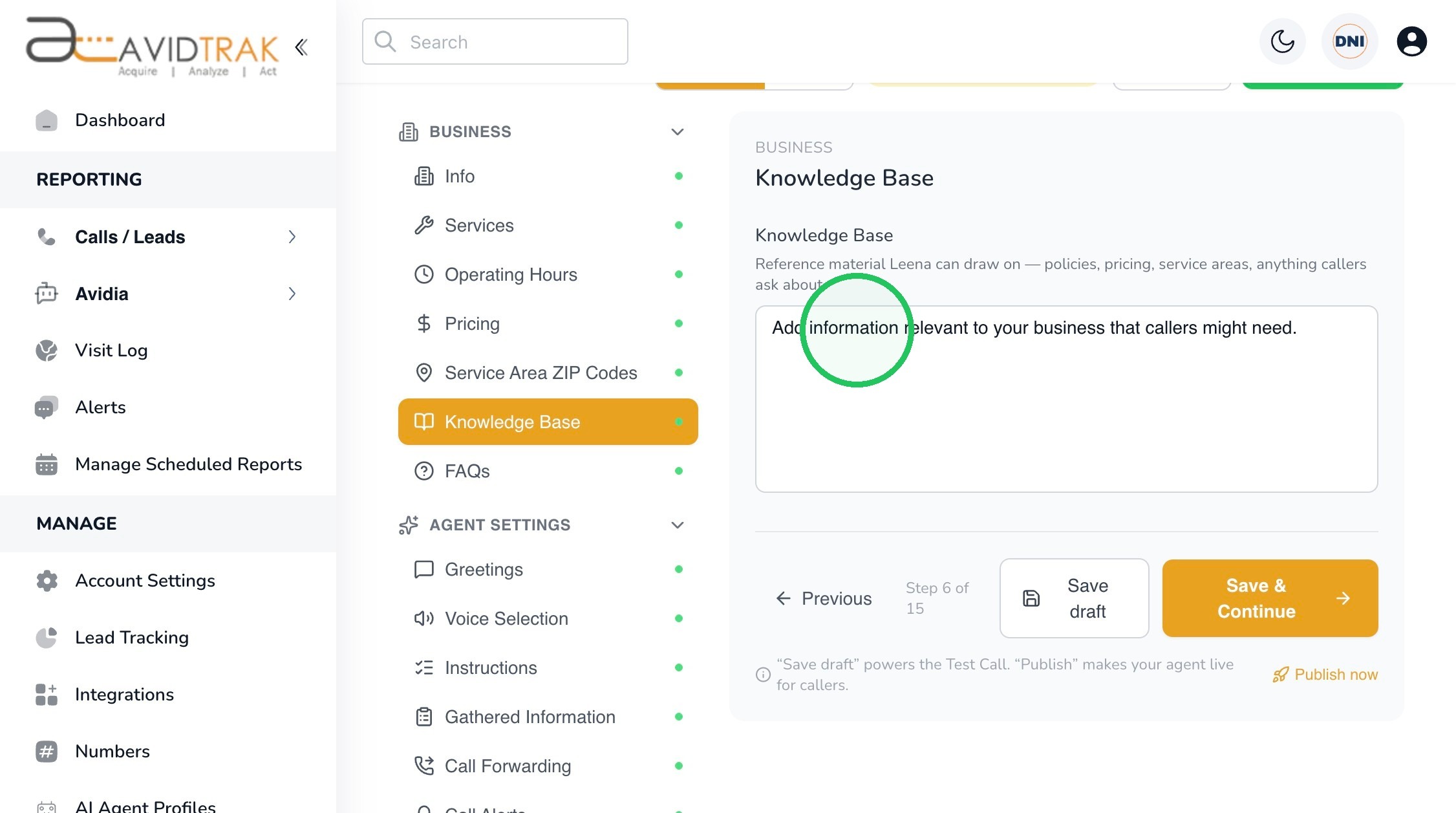Click Save draft button
This screenshot has height=813, width=1456.
(1074, 598)
